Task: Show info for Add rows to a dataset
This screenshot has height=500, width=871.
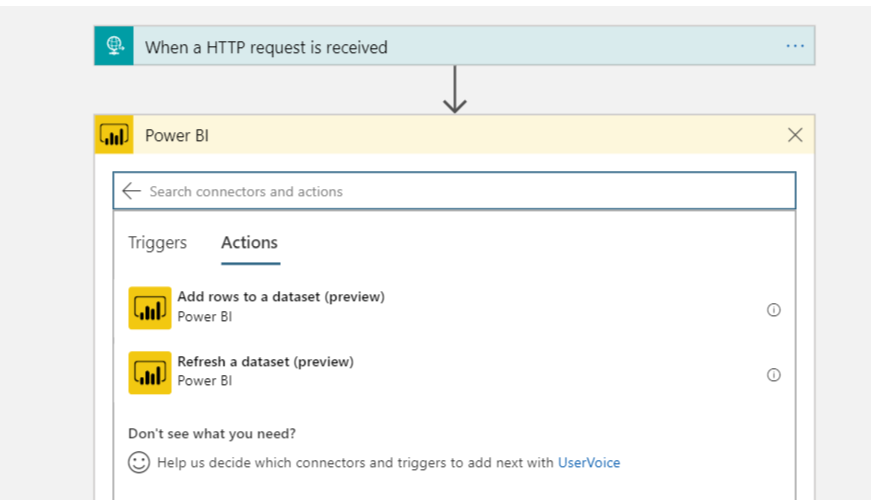Action: point(773,310)
